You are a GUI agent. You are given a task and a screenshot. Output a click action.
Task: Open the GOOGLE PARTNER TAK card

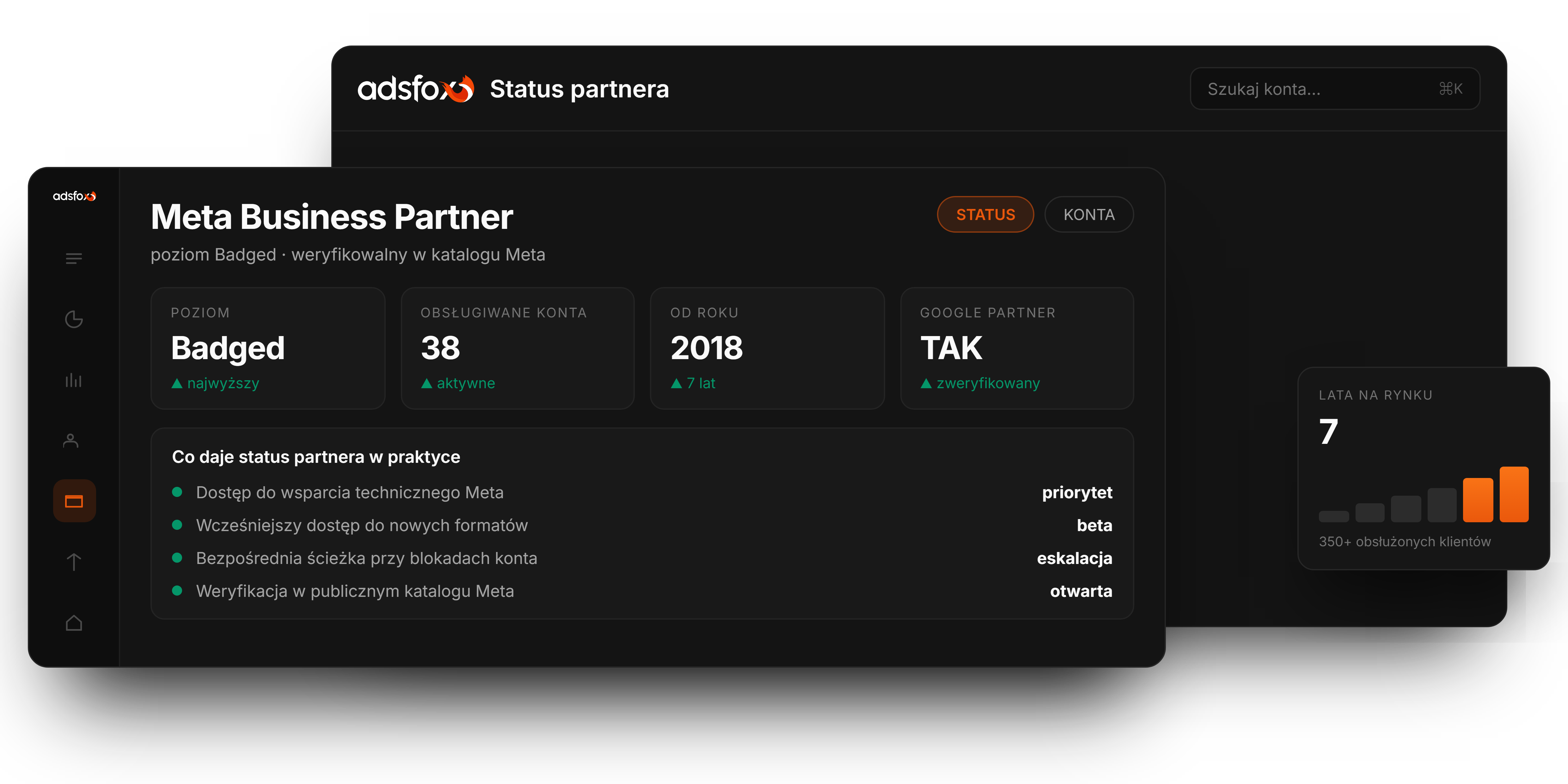(1017, 348)
